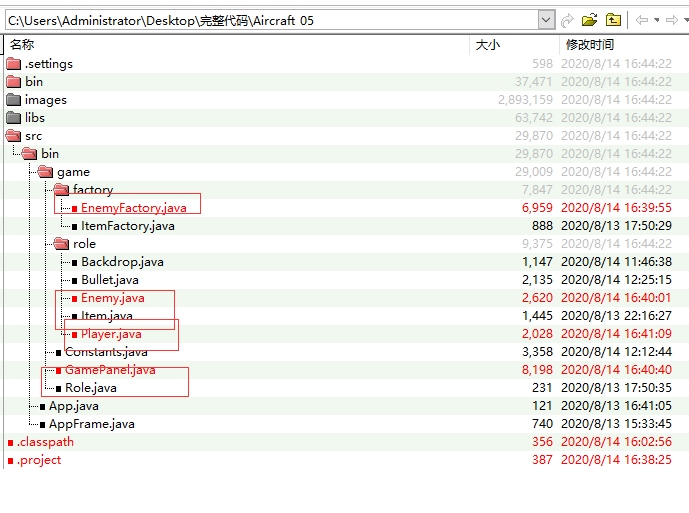Select the .project file
This screenshot has width=689, height=513.
coord(39,460)
